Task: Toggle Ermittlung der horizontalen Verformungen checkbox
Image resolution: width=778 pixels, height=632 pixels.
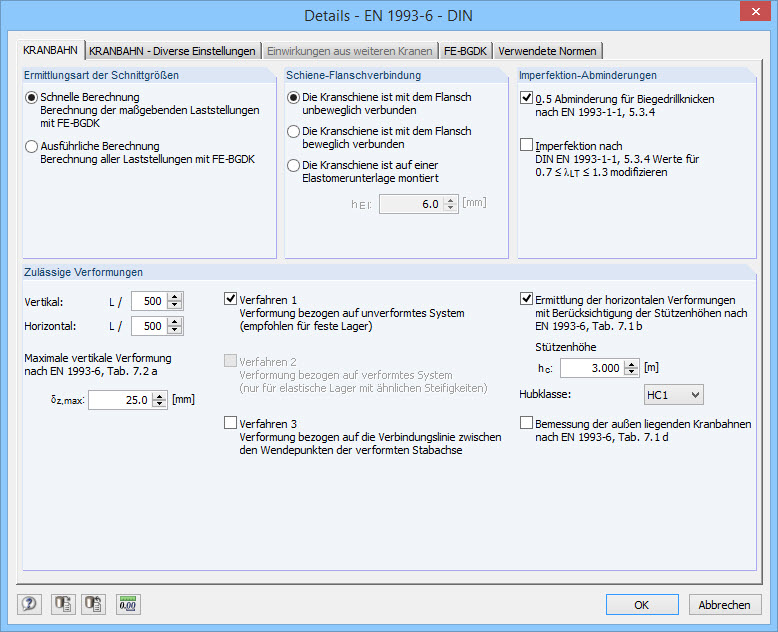Action: 526,299
